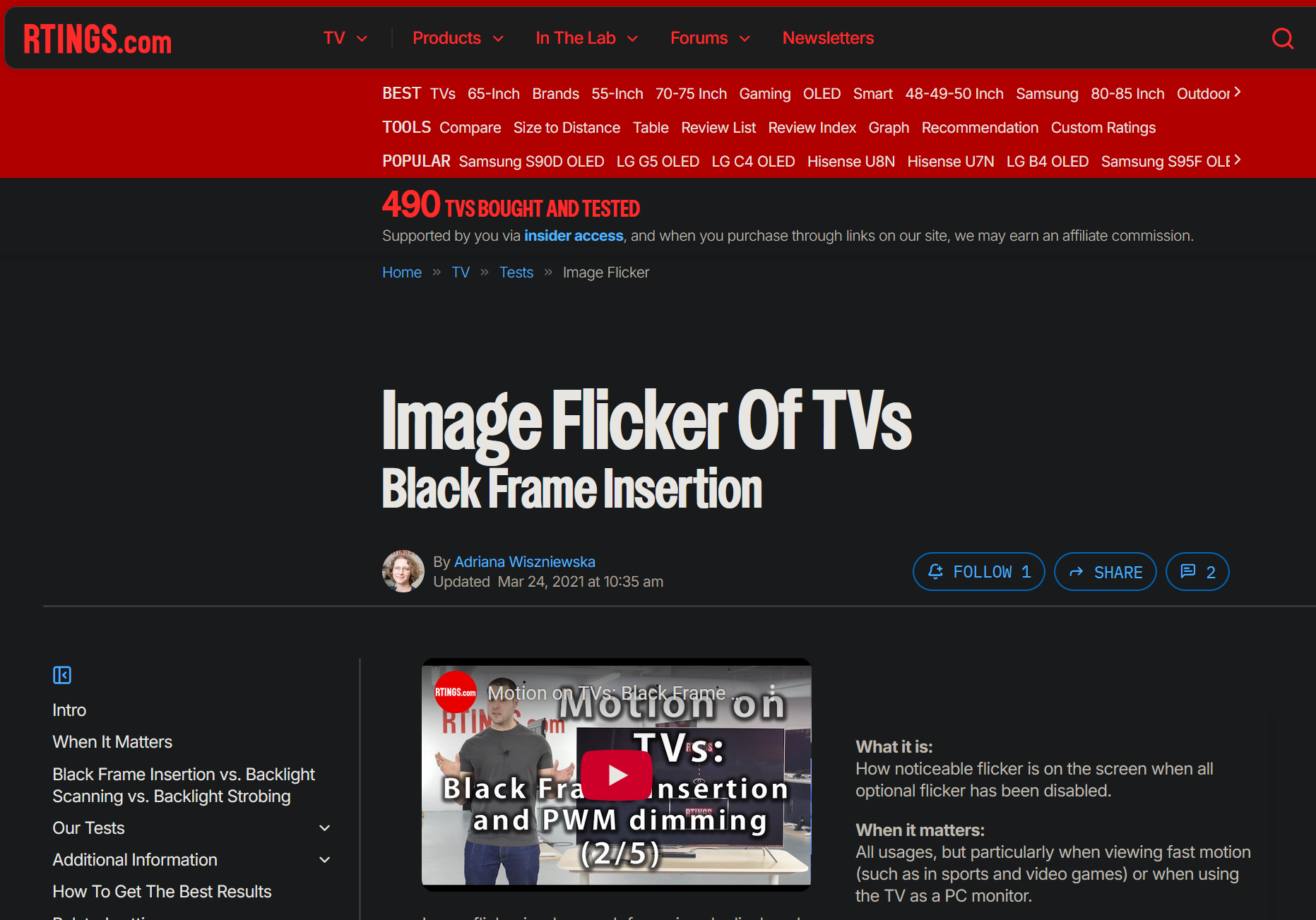Select the Newsletters menu item
Screen dimensions: 1316x920
pos(827,38)
